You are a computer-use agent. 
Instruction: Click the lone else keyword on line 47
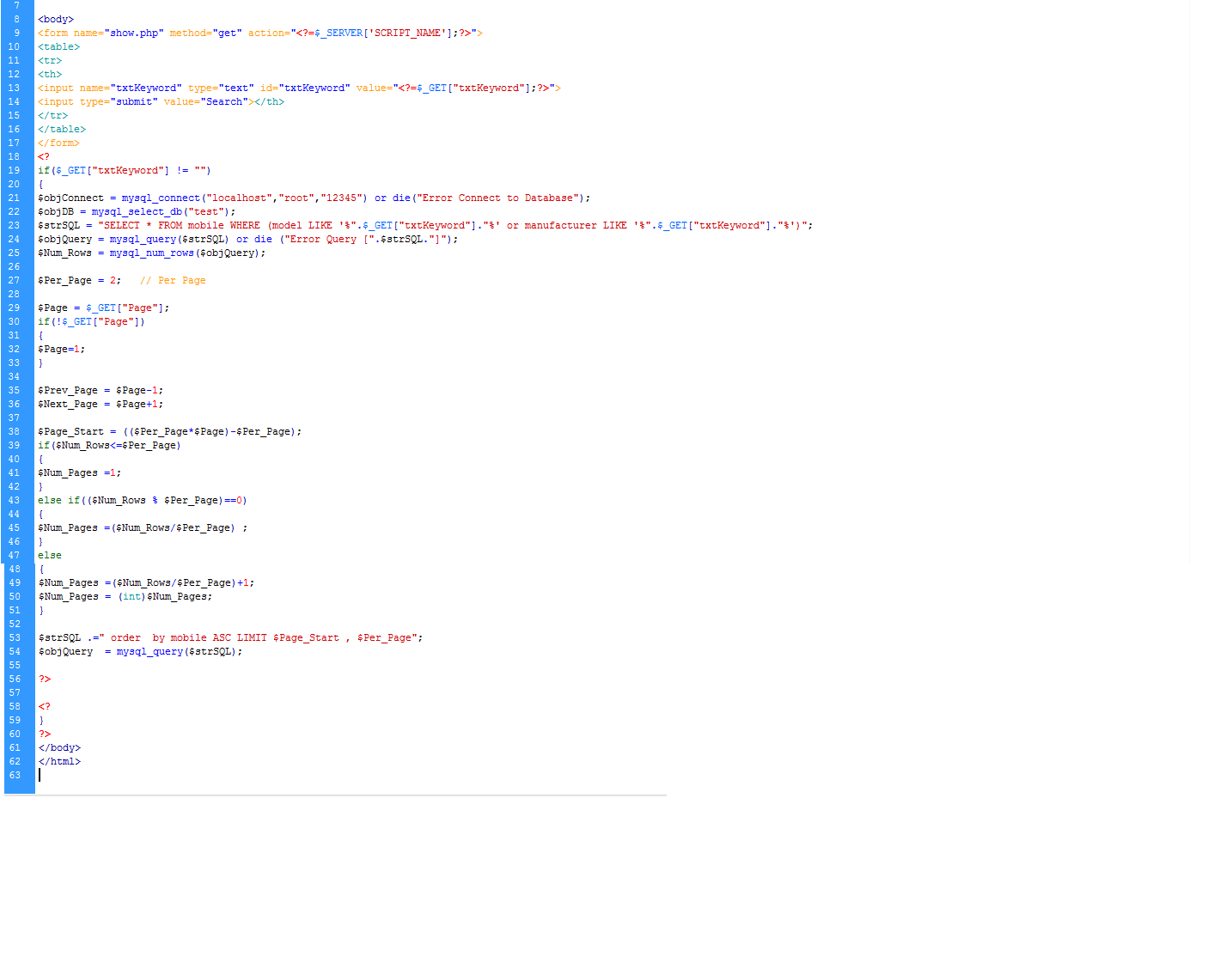[x=50, y=555]
